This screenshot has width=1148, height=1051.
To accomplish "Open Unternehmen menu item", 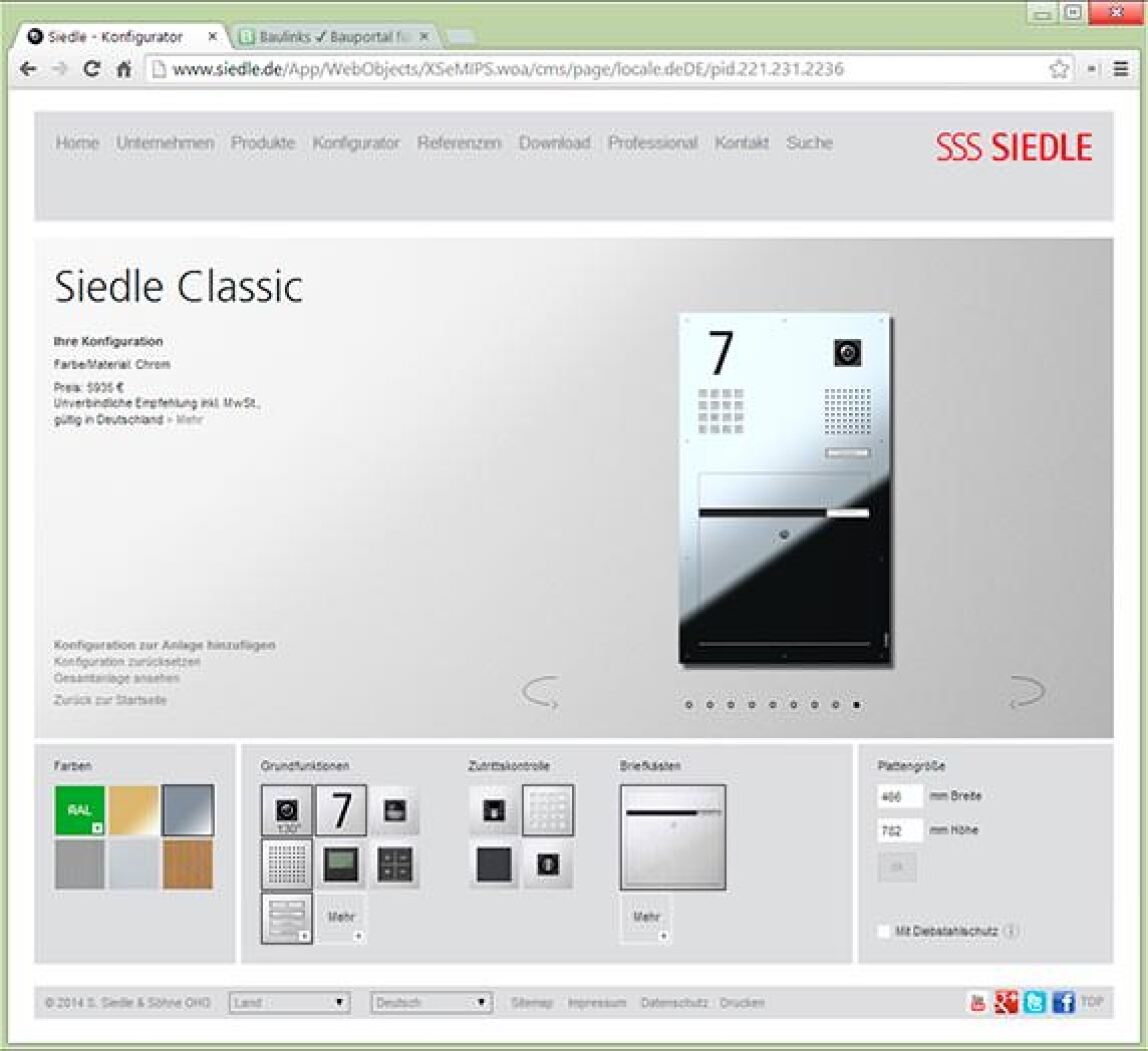I will coord(165,143).
